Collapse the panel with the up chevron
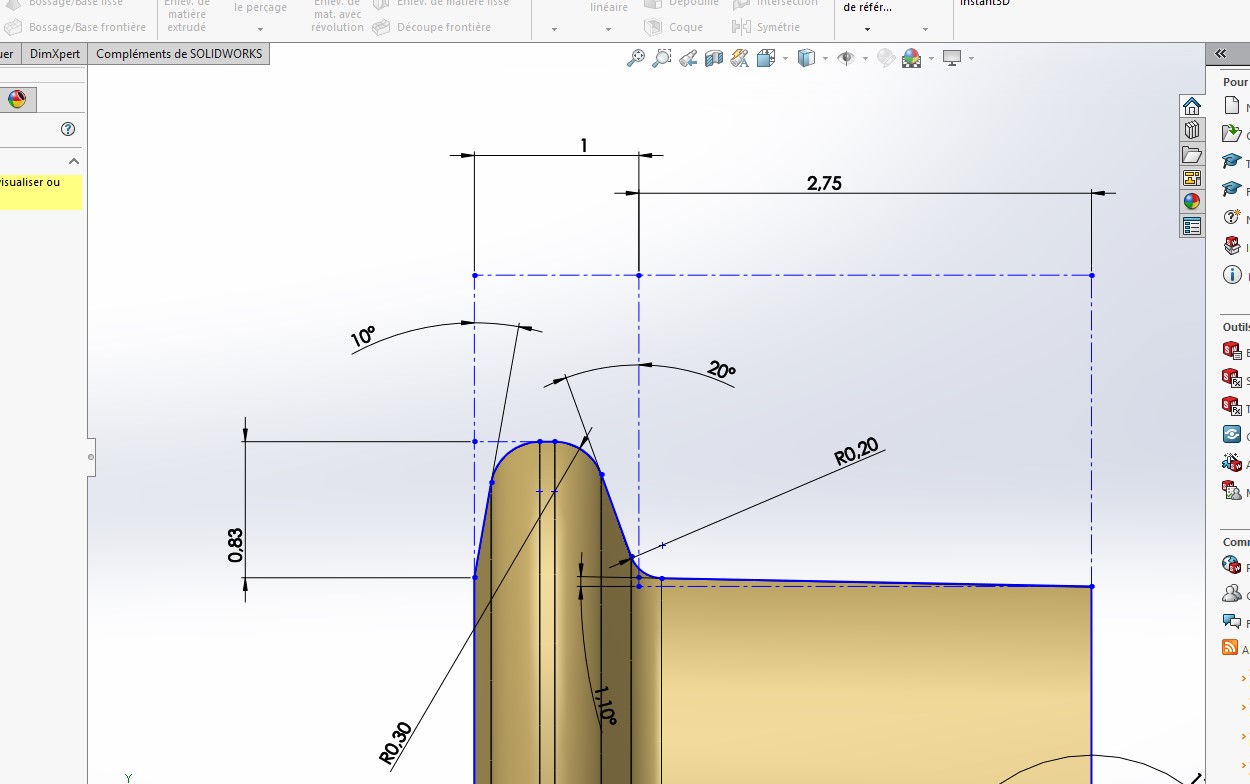Screen dimensions: 1250x784 pyautogui.click(x=74, y=161)
